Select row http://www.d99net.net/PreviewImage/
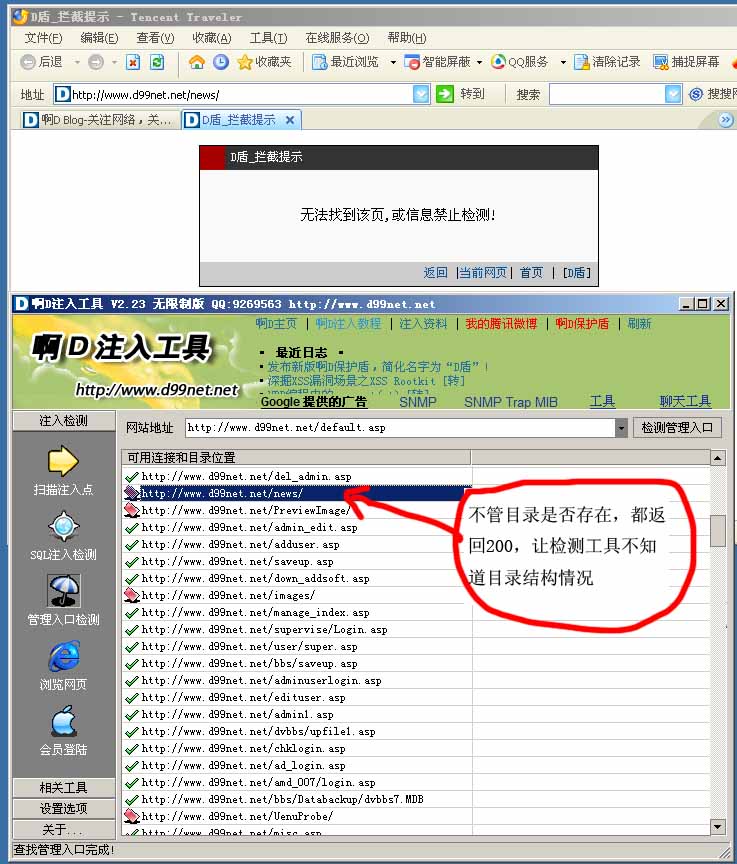 (x=297, y=510)
